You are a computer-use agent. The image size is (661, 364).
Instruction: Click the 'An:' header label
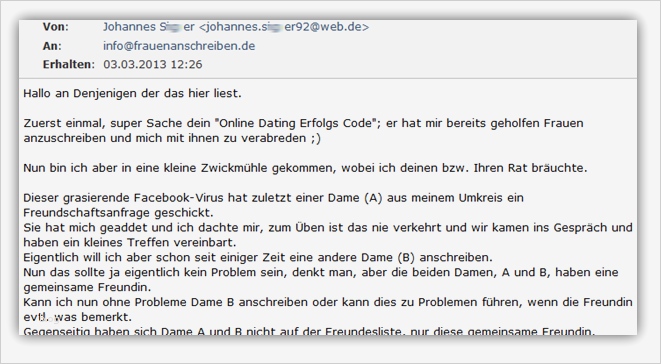tap(52, 46)
